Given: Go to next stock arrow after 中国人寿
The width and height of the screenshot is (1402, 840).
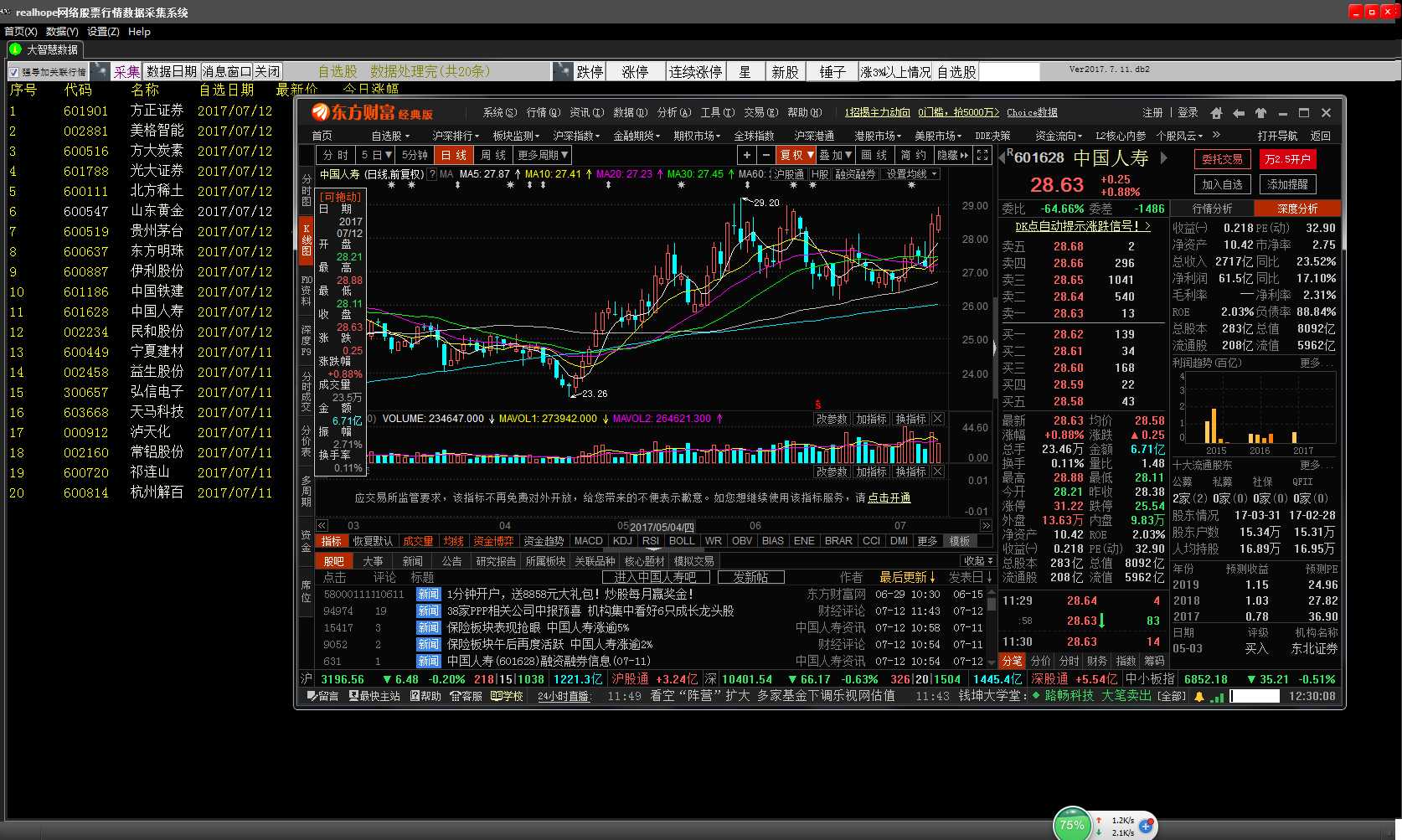Looking at the screenshot, I should tap(1163, 157).
